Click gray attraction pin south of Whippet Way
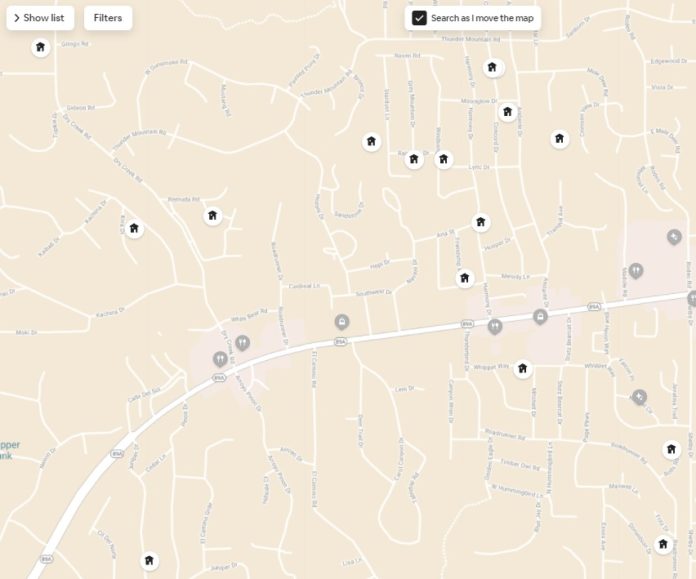This screenshot has height=579, width=696. pos(639,397)
